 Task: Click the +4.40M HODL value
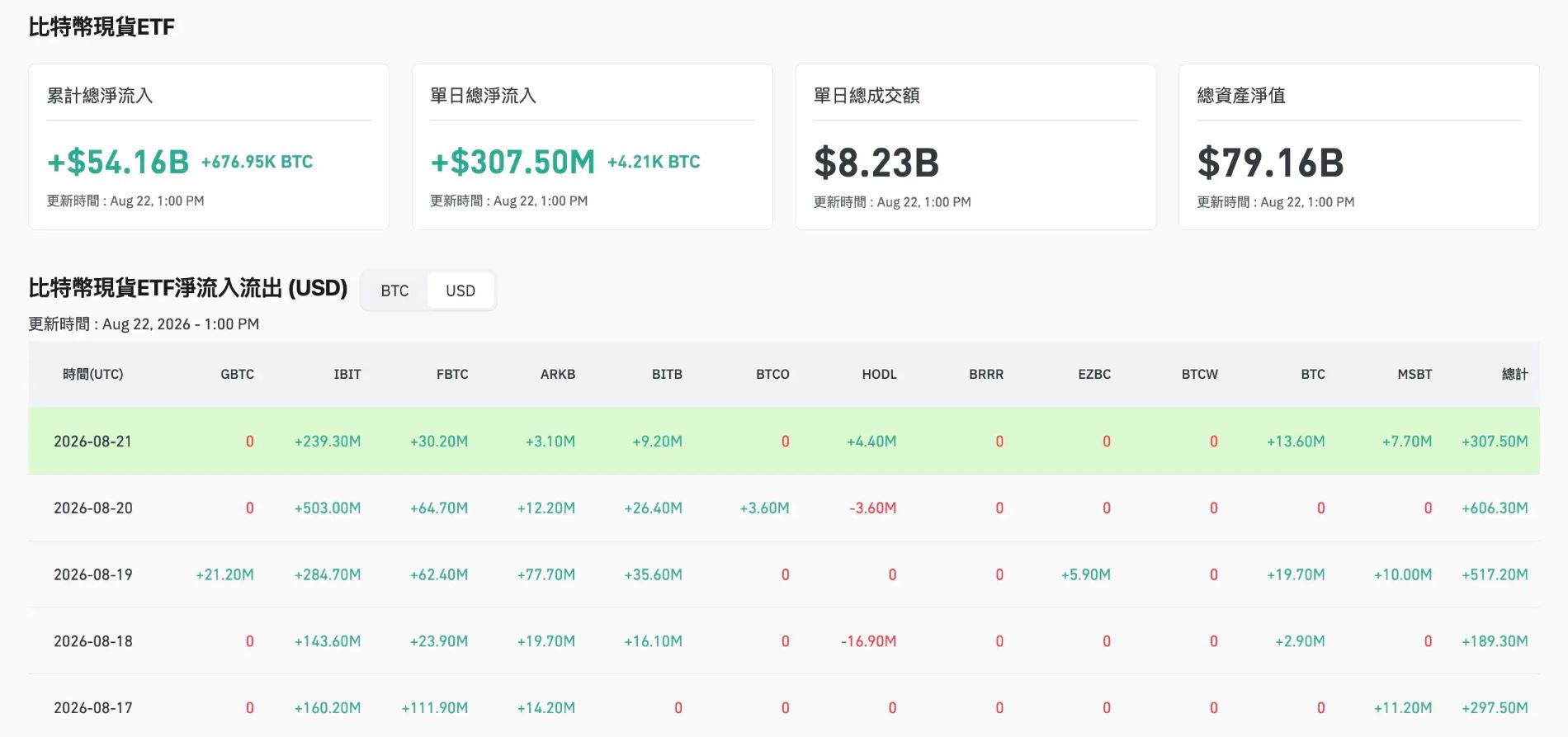[871, 442]
